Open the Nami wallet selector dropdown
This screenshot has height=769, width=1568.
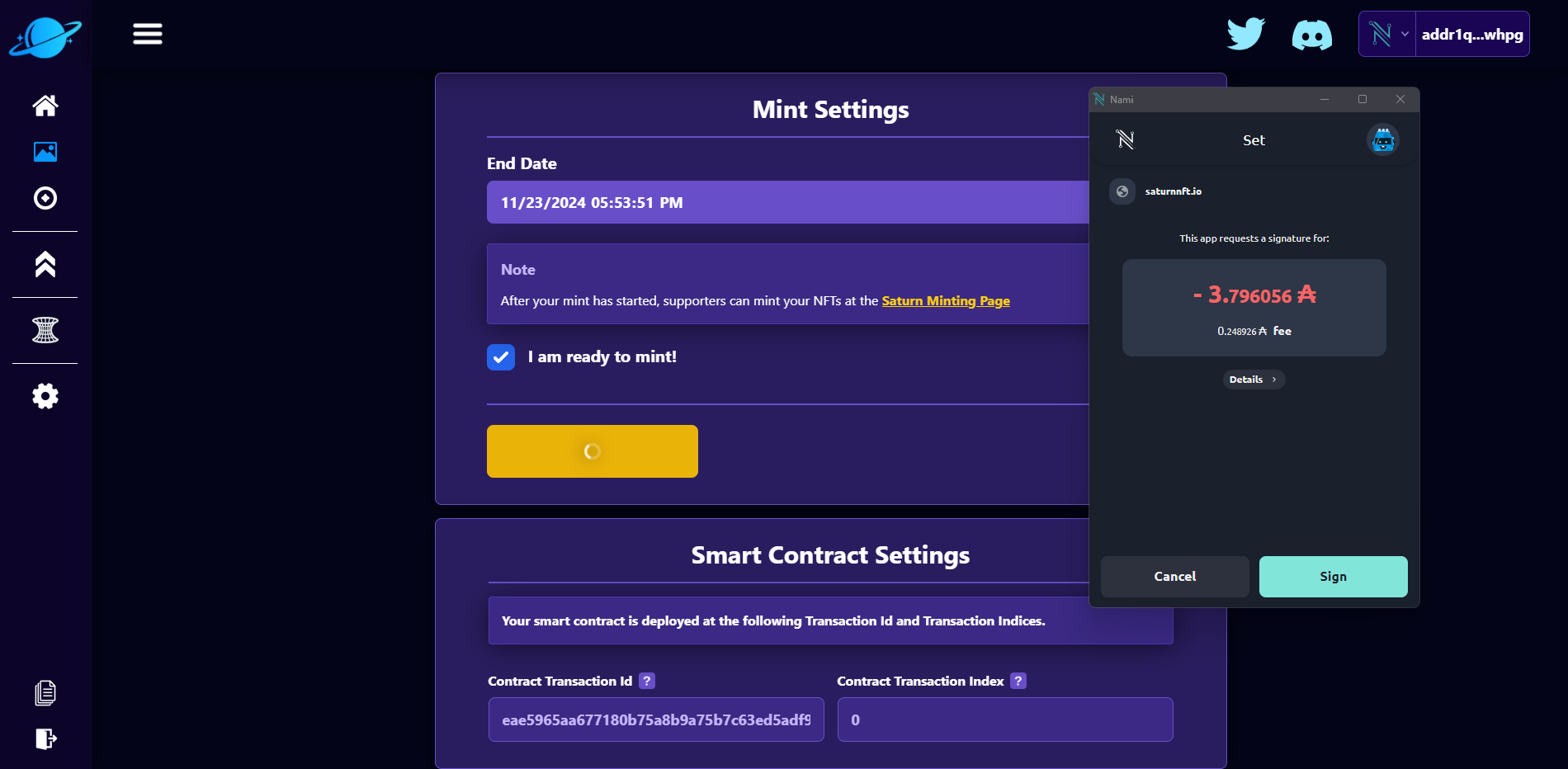[1388, 34]
